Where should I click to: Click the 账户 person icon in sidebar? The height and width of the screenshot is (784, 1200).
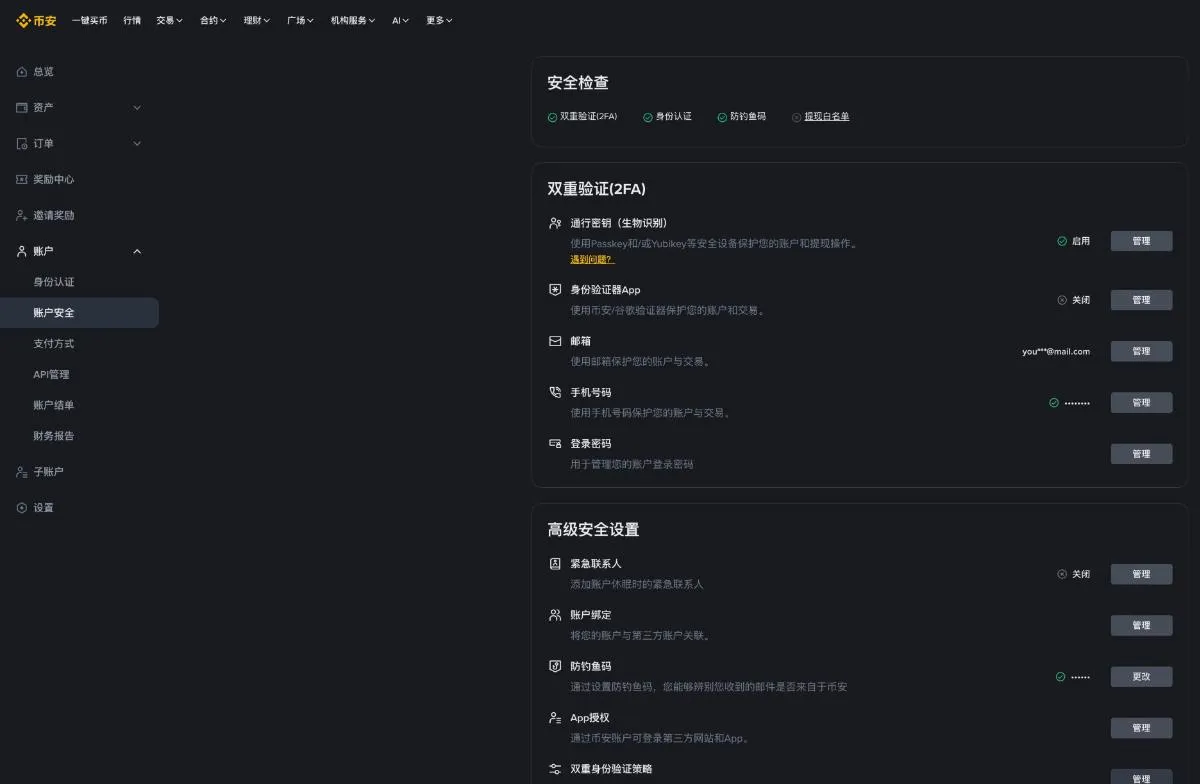click(x=22, y=251)
